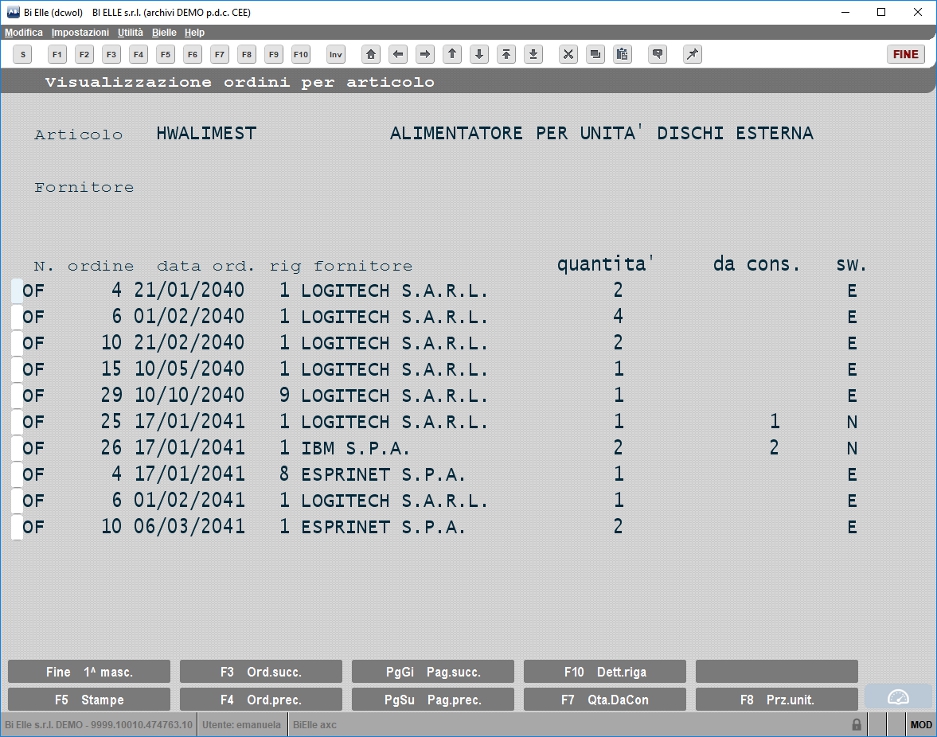Click the F1 toolbar key

57,54
